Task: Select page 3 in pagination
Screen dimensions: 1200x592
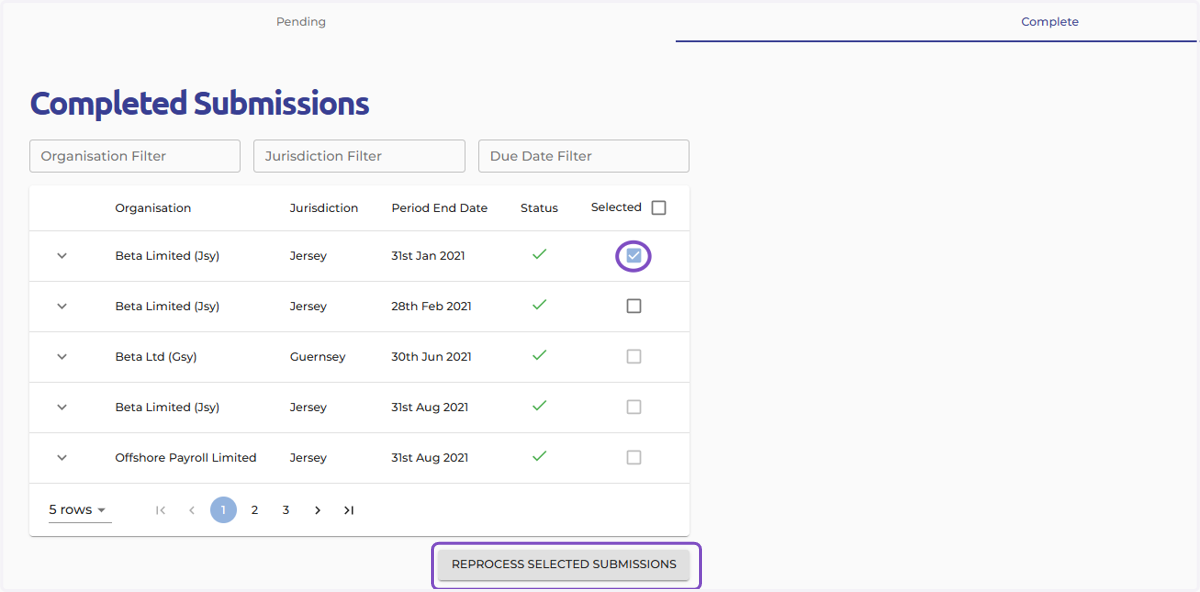Action: (286, 510)
